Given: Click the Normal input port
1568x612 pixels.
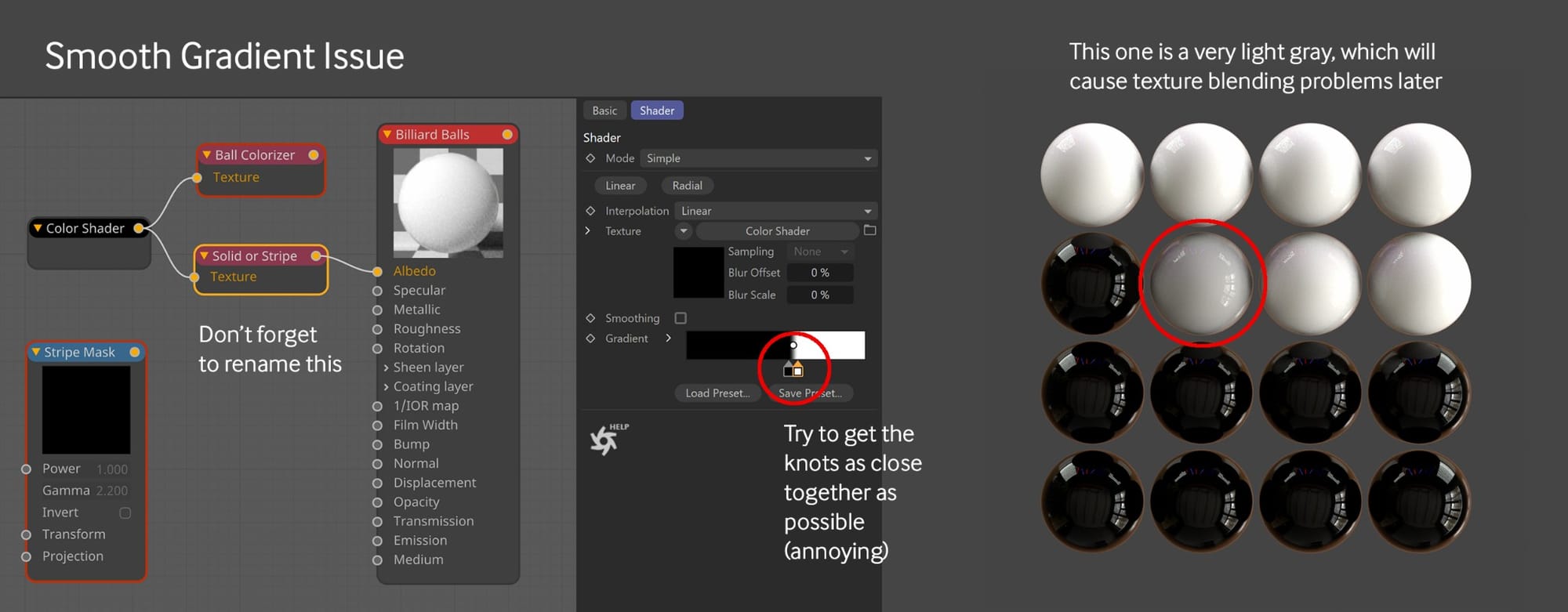Looking at the screenshot, I should coord(377,464).
